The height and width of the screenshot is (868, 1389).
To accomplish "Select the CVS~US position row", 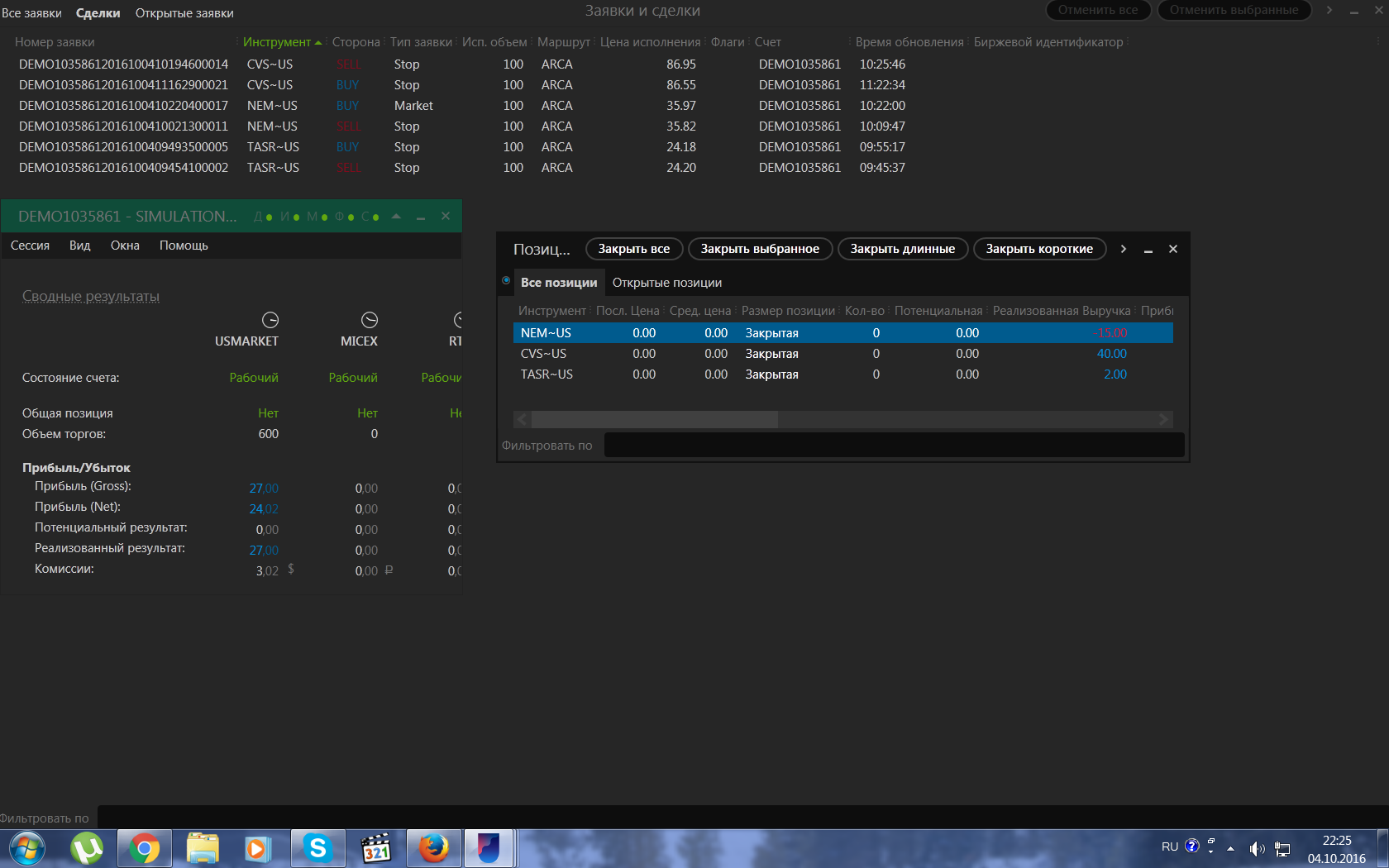I will pyautogui.click(x=842, y=354).
